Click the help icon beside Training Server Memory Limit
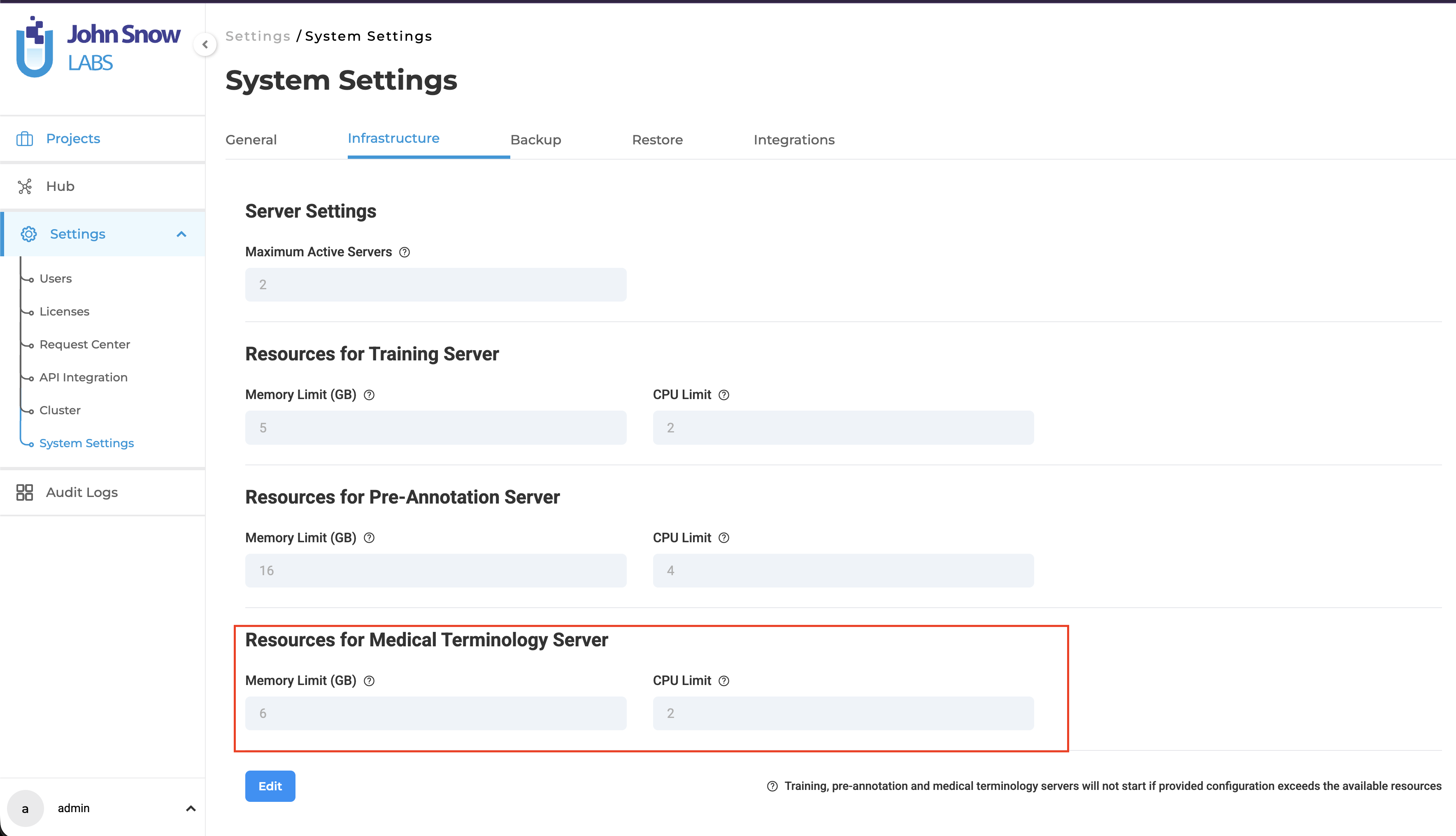Screen dimensions: 1456x836 coord(369,395)
